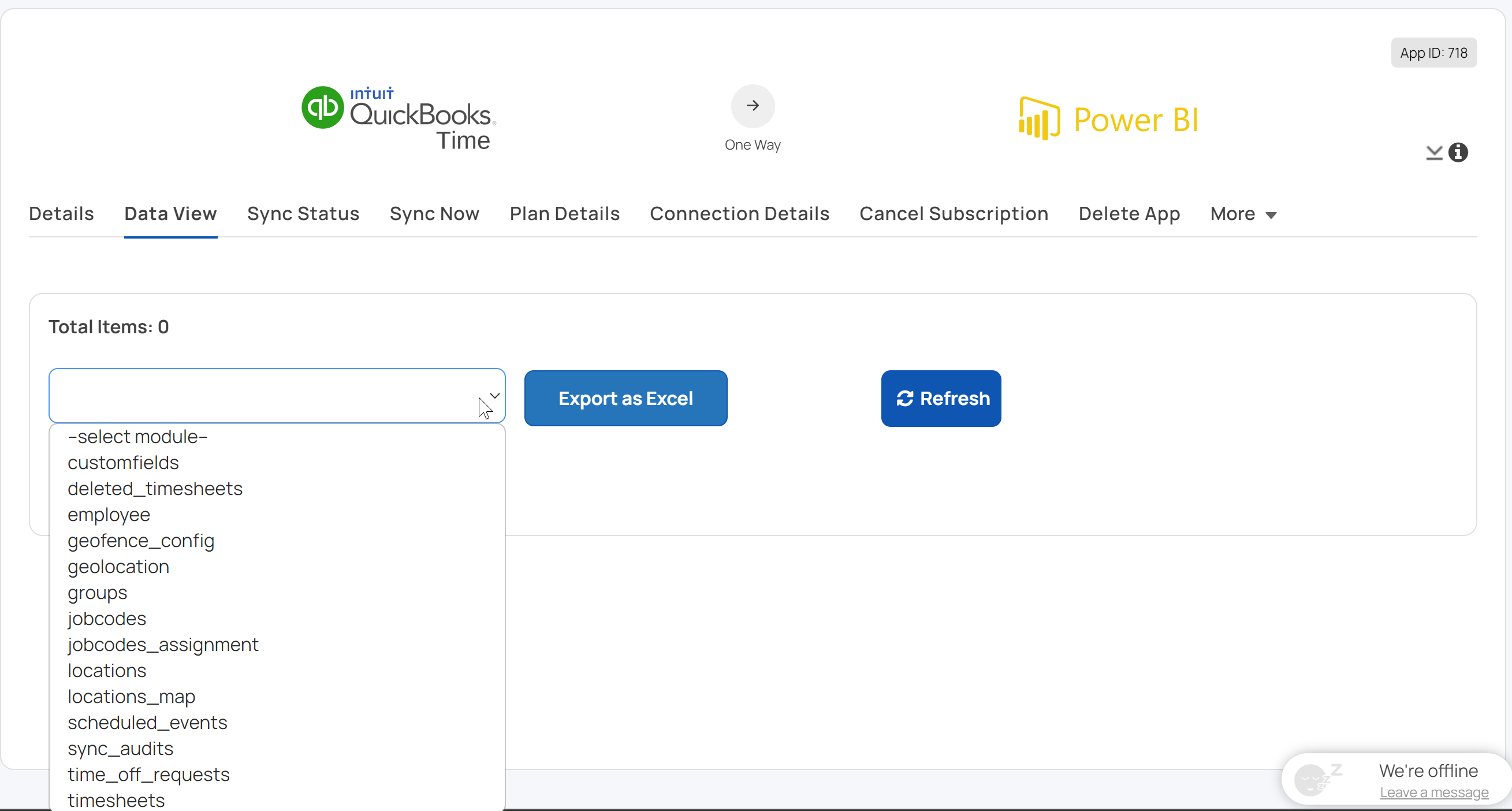Select deleted_timesheets from the list
Viewport: 1512px width, 811px height.
tap(277, 489)
